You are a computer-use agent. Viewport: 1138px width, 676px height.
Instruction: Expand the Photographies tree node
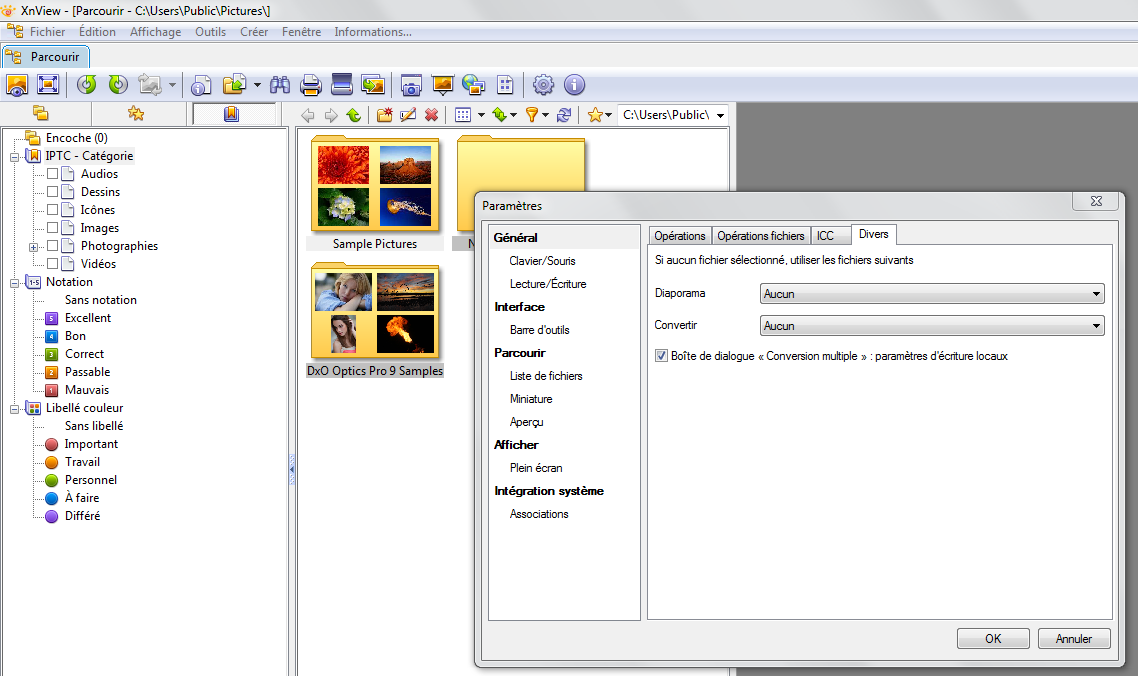point(34,247)
